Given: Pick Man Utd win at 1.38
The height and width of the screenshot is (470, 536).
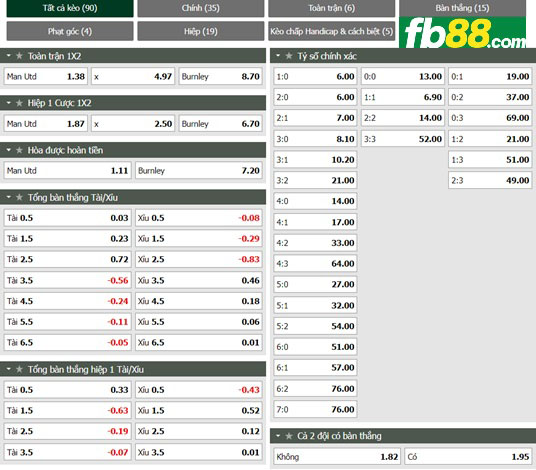Looking at the screenshot, I should 46,76.
